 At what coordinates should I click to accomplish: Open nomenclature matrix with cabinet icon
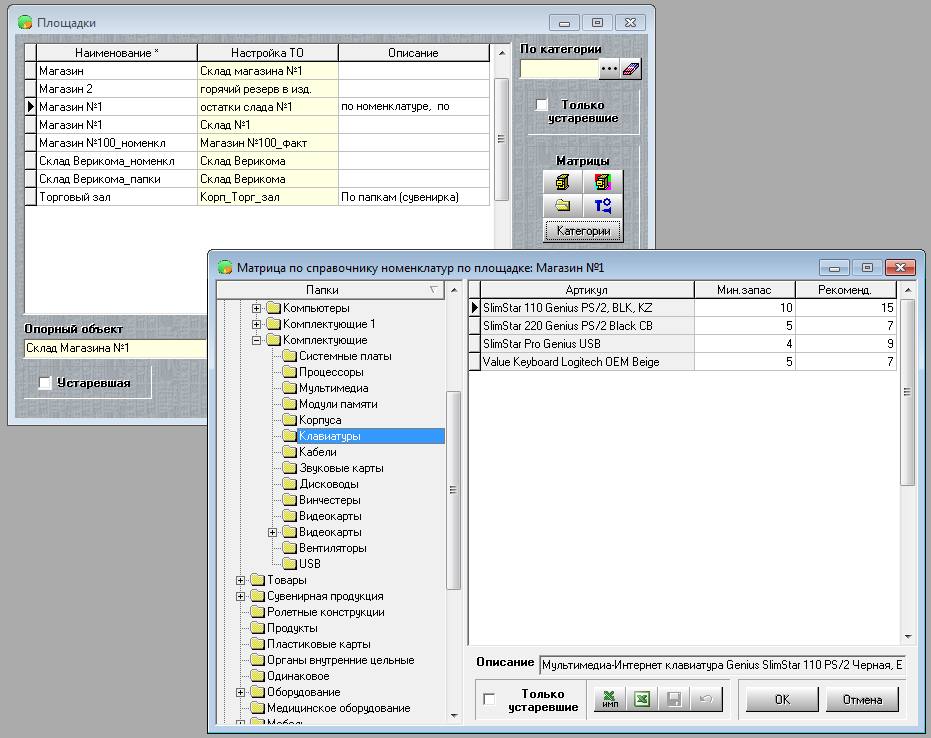[x=562, y=182]
